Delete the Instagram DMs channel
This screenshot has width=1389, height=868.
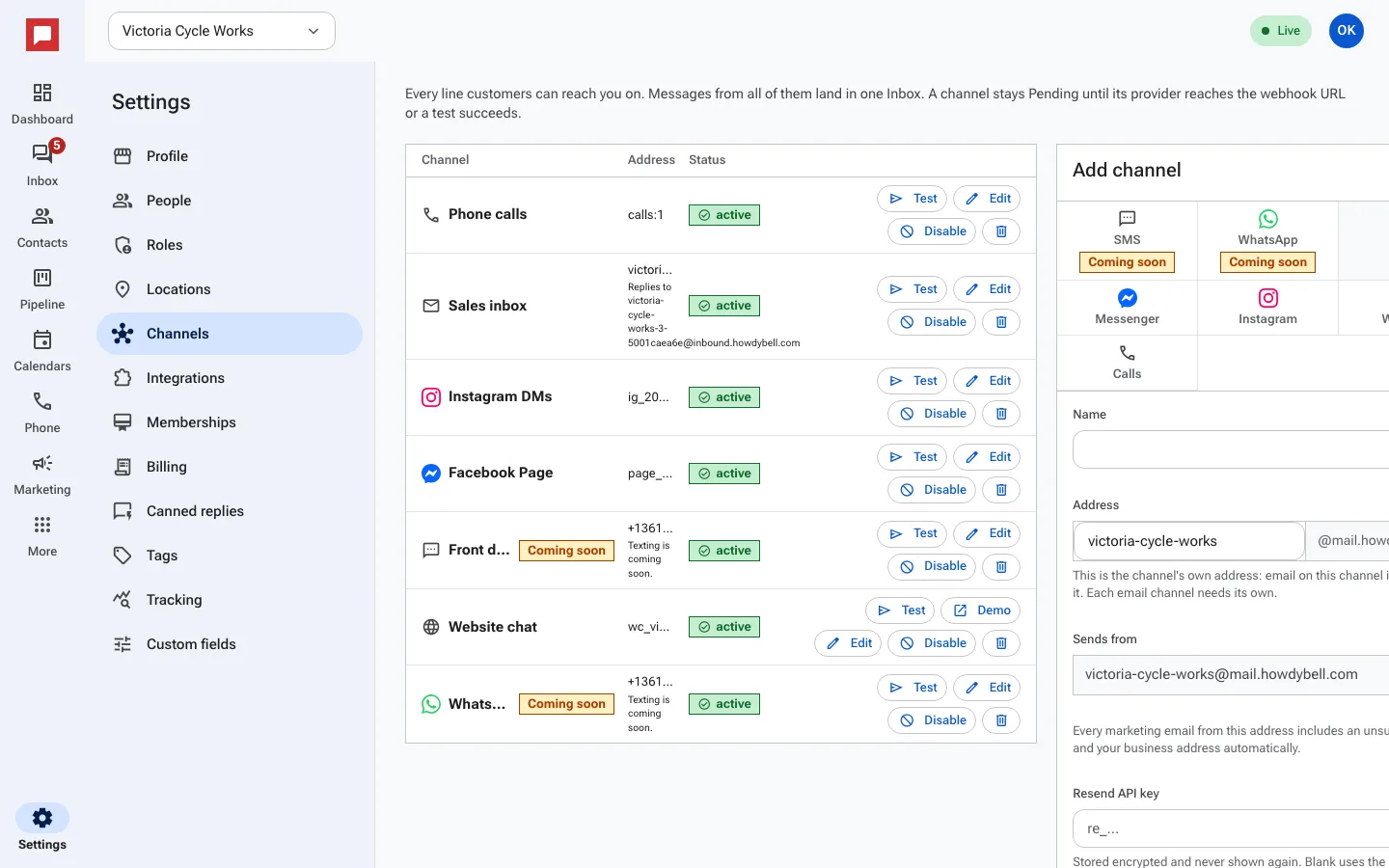coord(1001,414)
